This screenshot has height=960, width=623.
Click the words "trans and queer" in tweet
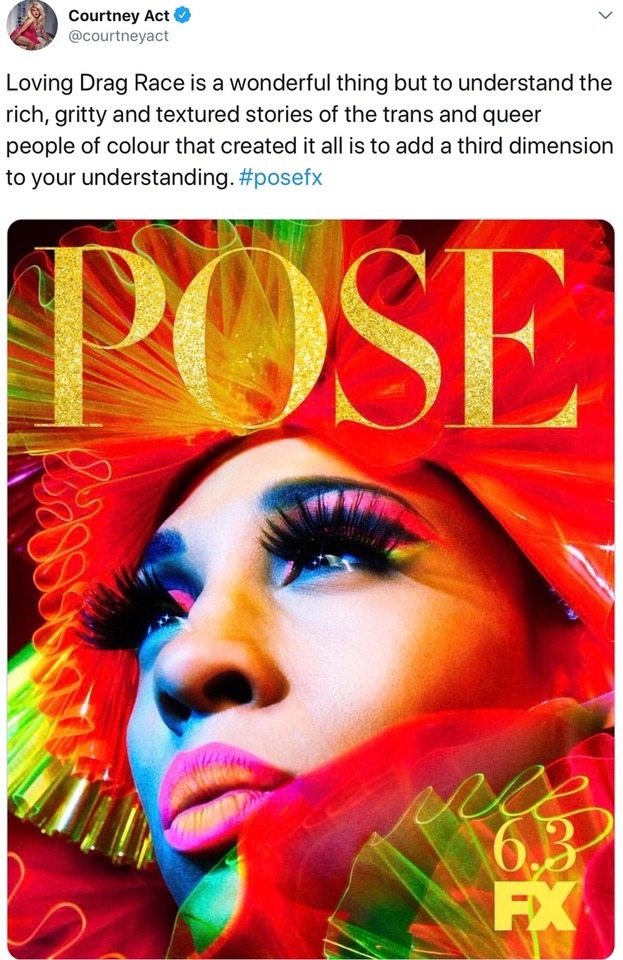(461, 114)
